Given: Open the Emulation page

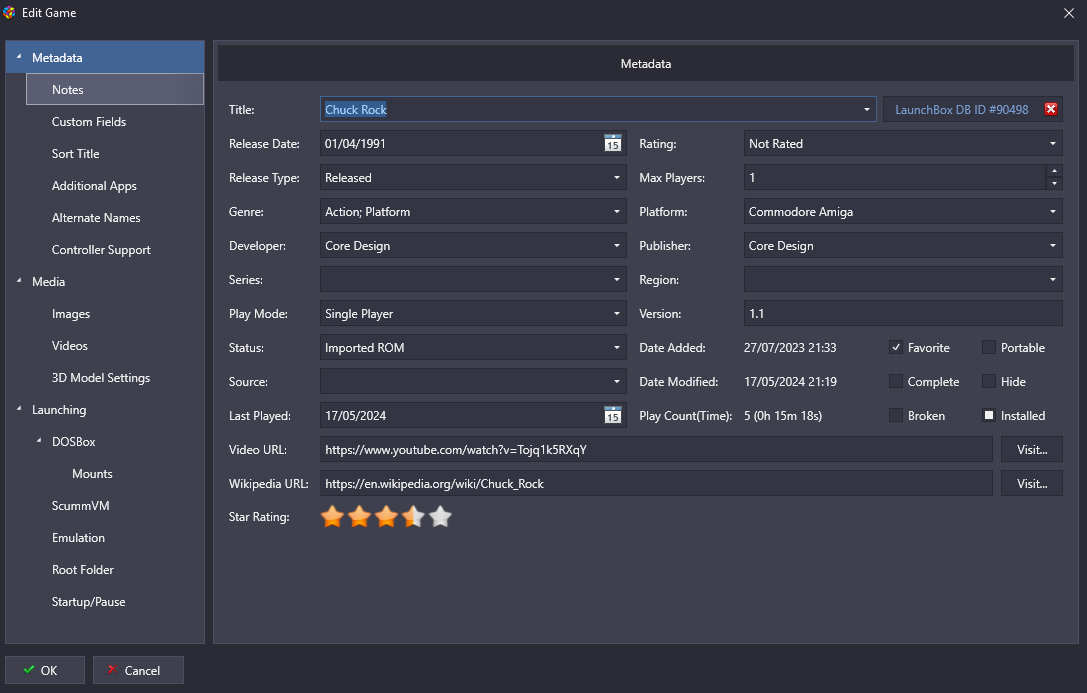Looking at the screenshot, I should point(78,537).
